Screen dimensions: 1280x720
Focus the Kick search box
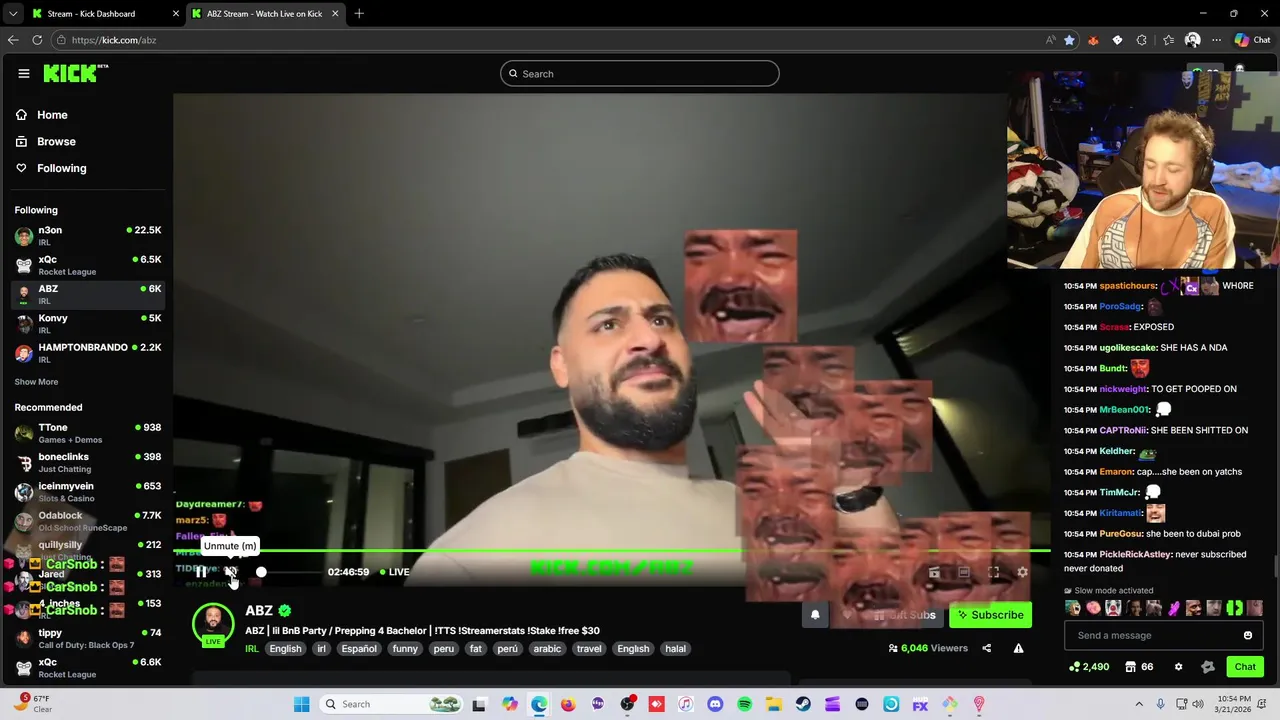[x=640, y=73]
